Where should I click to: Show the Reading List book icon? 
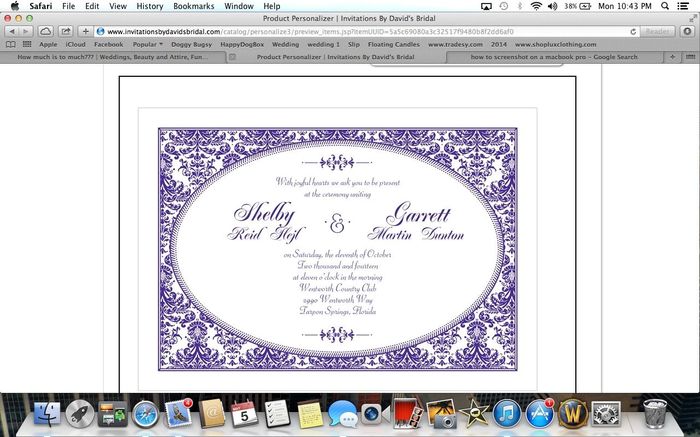pyautogui.click(x=10, y=44)
